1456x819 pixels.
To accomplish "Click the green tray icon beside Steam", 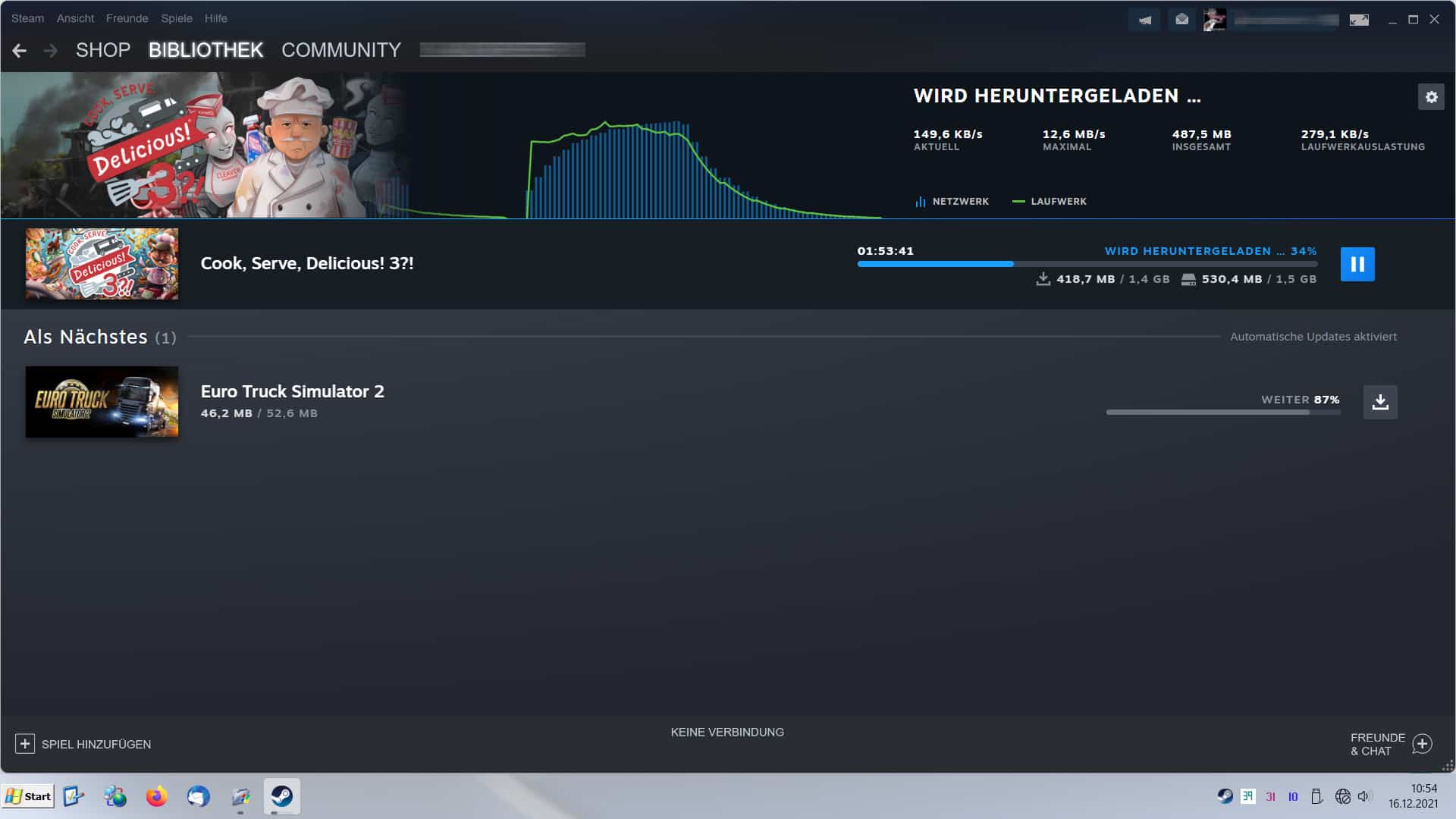I will 1247,796.
